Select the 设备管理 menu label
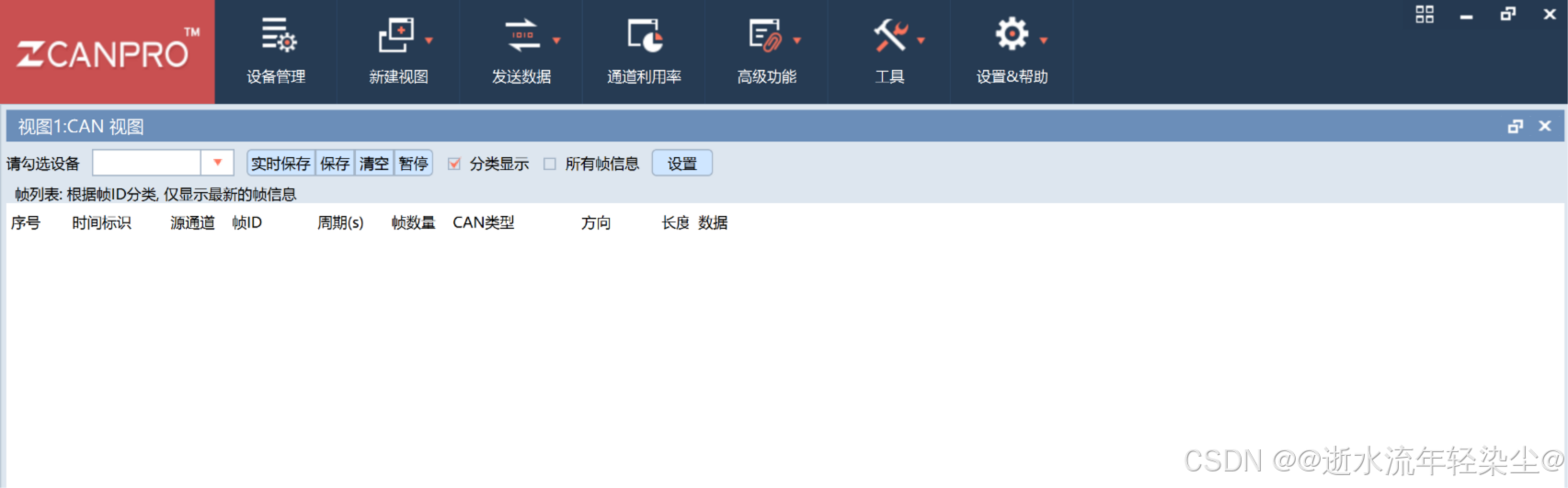This screenshot has height=488, width=1568. click(276, 77)
